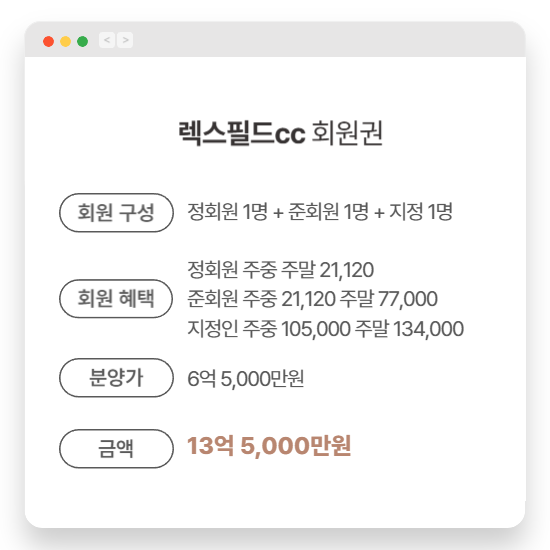Screen dimensions: 550x550
Task: Click the highlighted 13억 5,000만원 price
Action: click(x=269, y=446)
